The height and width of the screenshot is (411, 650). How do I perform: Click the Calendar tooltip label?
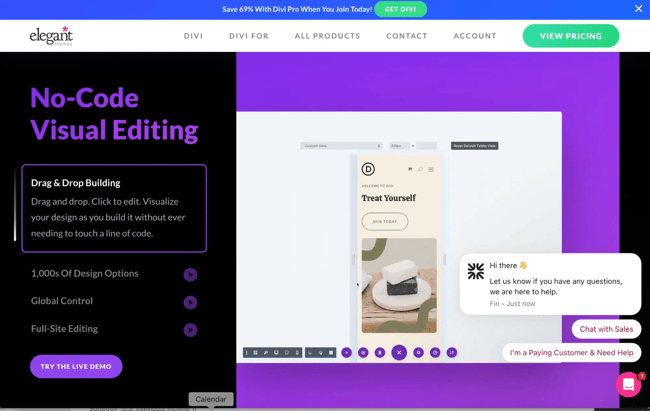click(x=211, y=399)
